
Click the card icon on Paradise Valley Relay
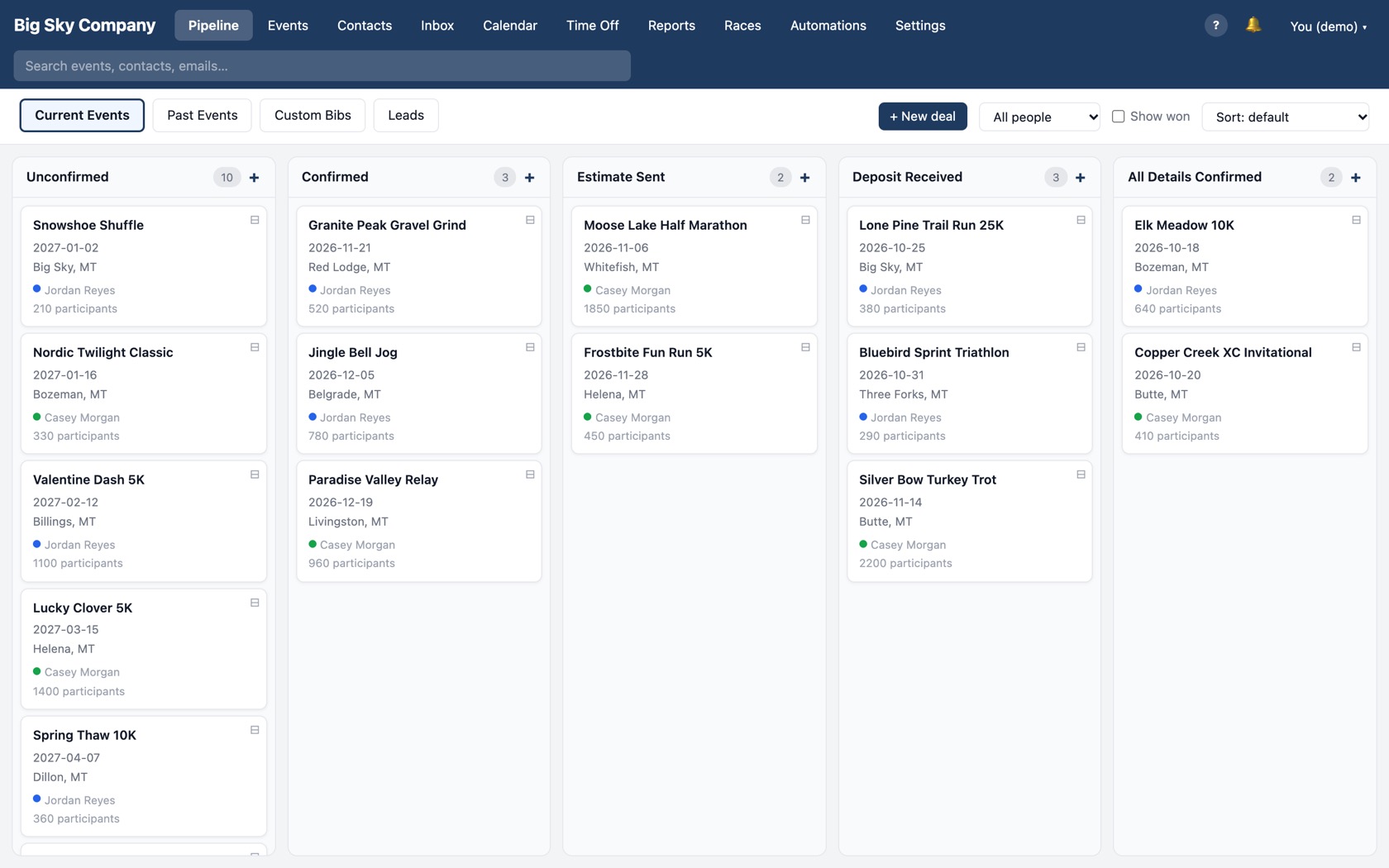click(530, 475)
